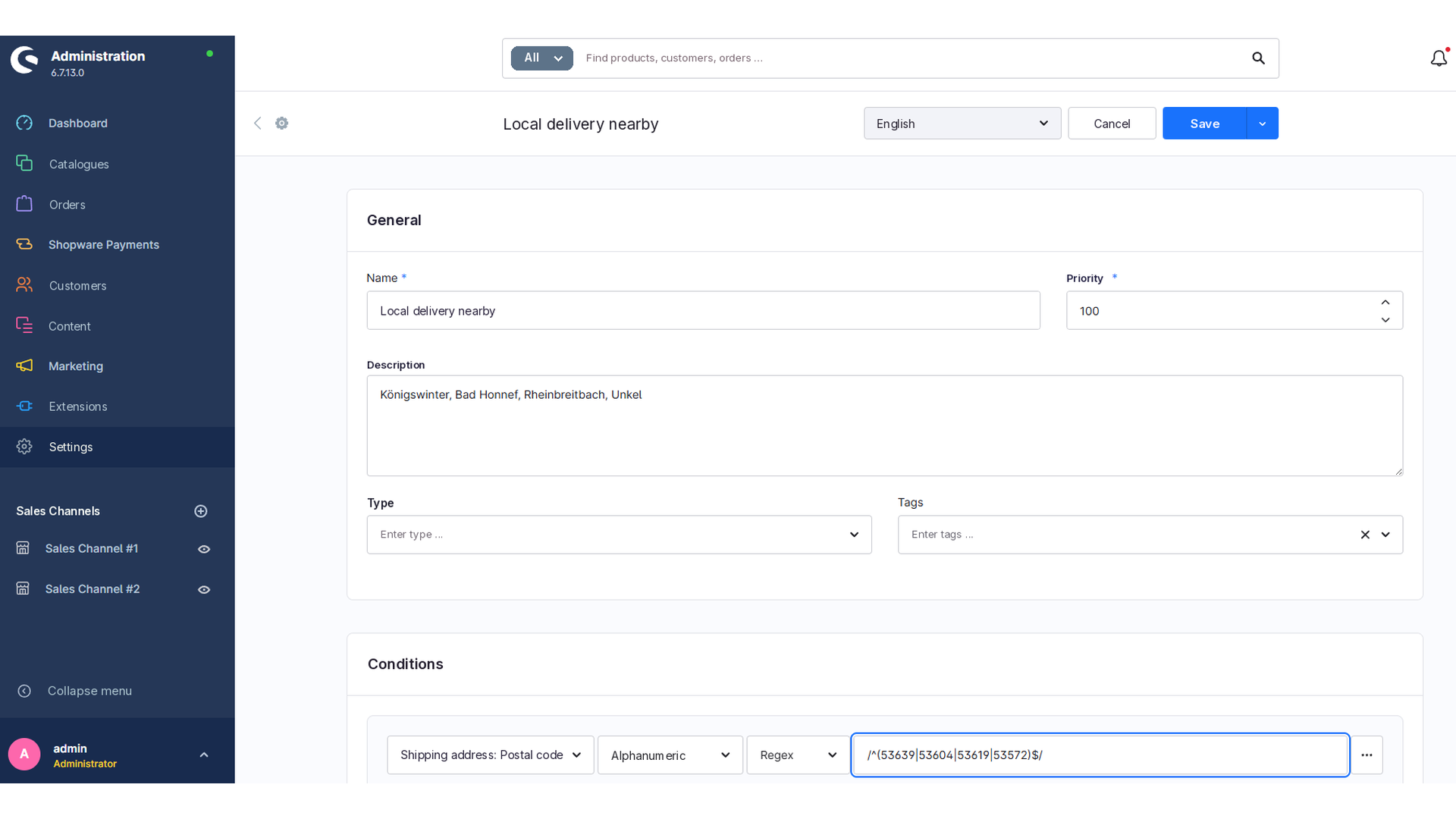Screen dimensions: 1456x819
Task: Click the Catalogues sidebar icon
Action: [x=24, y=164]
